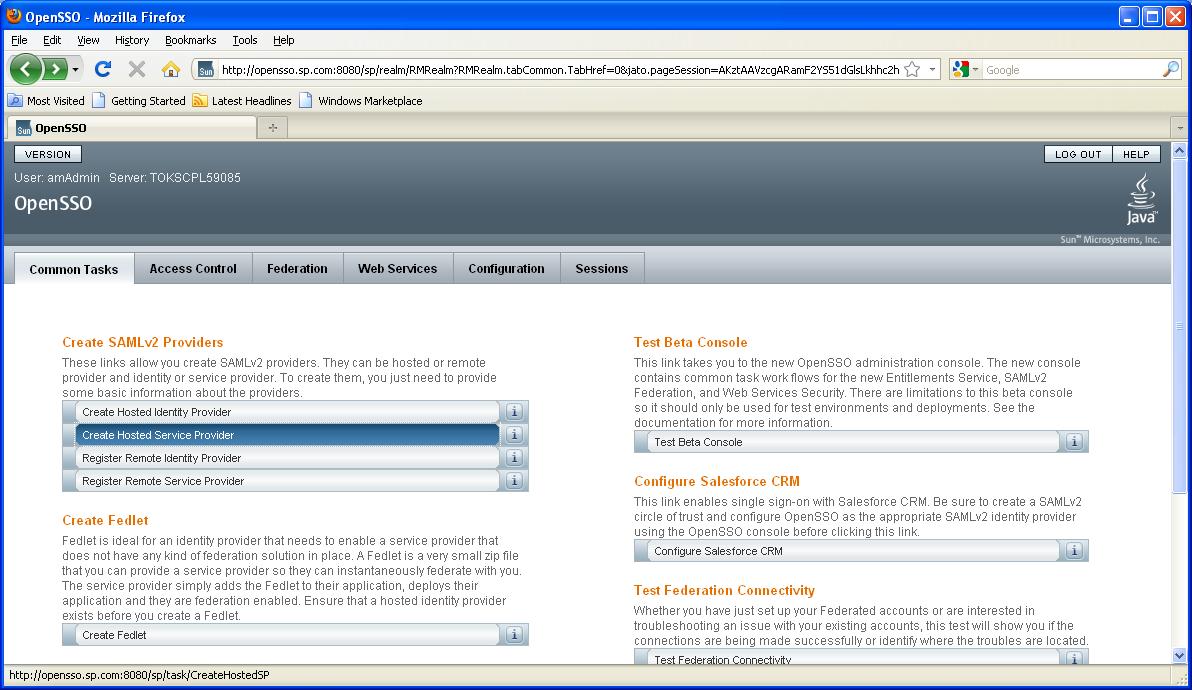The width and height of the screenshot is (1192, 690).
Task: Click Create Hosted Service Provider link
Action: [287, 435]
